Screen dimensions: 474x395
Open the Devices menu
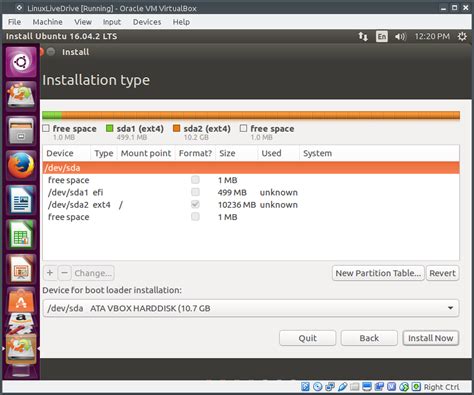[x=147, y=22]
